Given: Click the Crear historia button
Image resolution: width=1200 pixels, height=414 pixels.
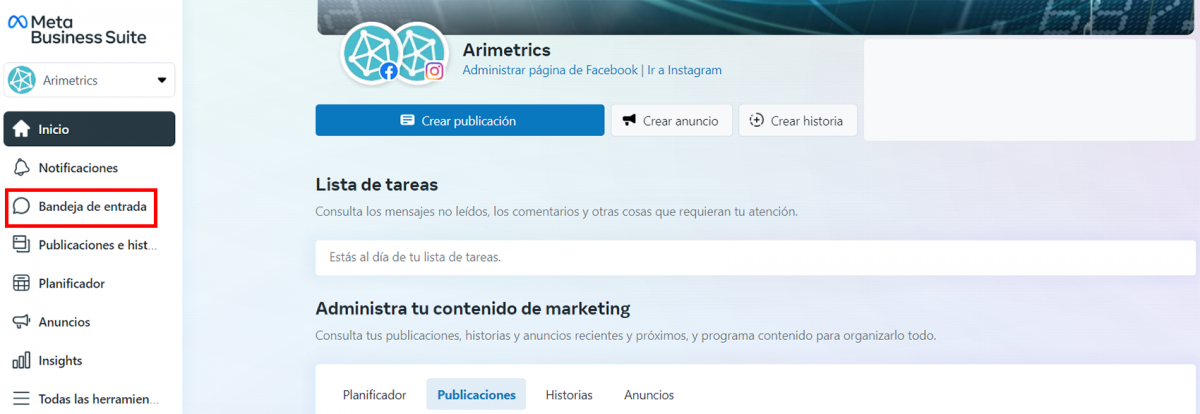Looking at the screenshot, I should [798, 120].
